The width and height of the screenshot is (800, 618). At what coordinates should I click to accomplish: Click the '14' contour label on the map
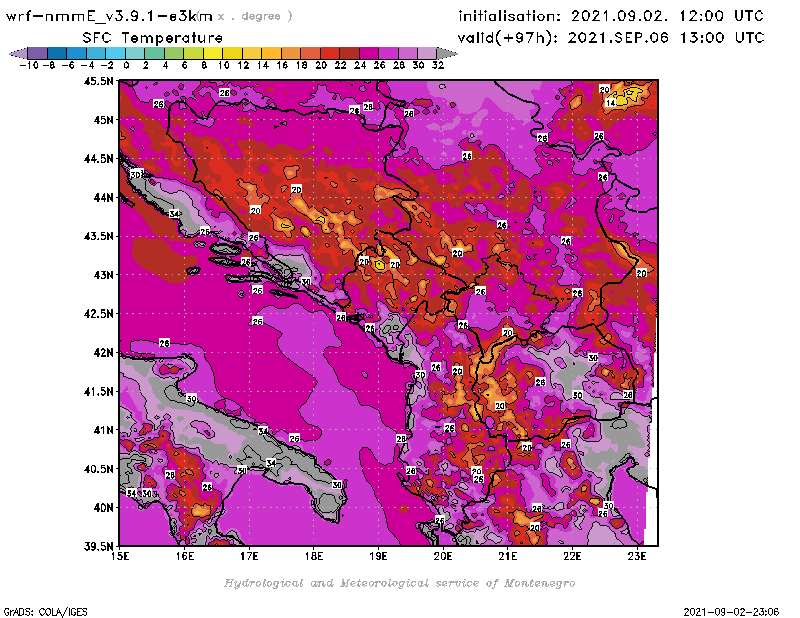click(x=611, y=103)
